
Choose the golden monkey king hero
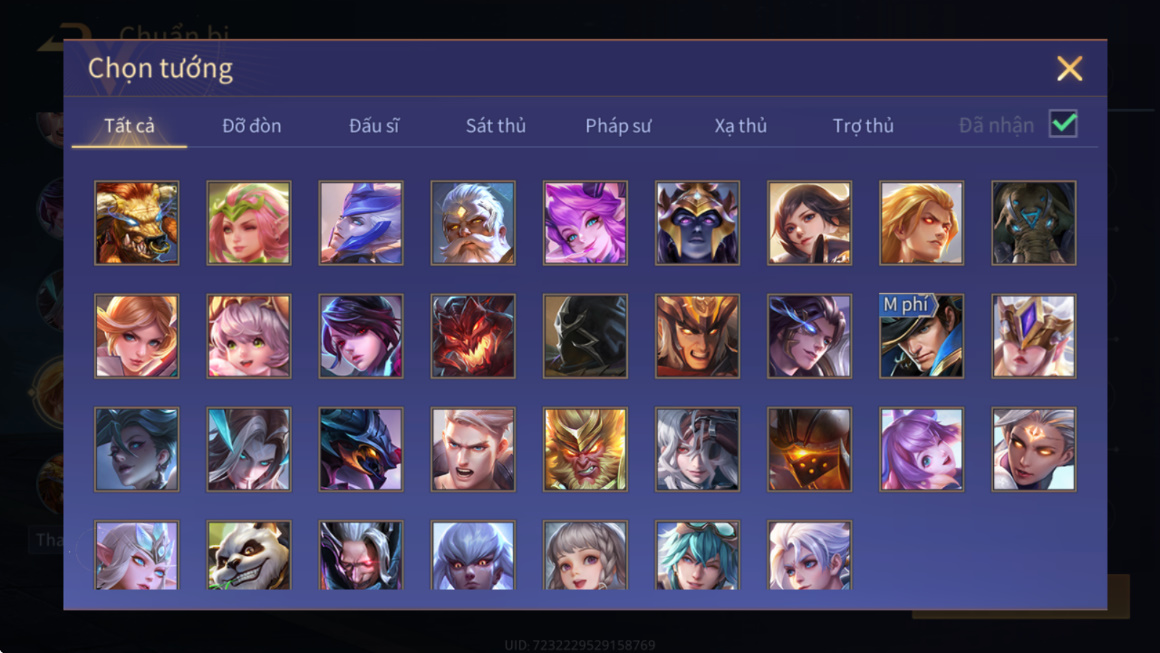click(585, 449)
